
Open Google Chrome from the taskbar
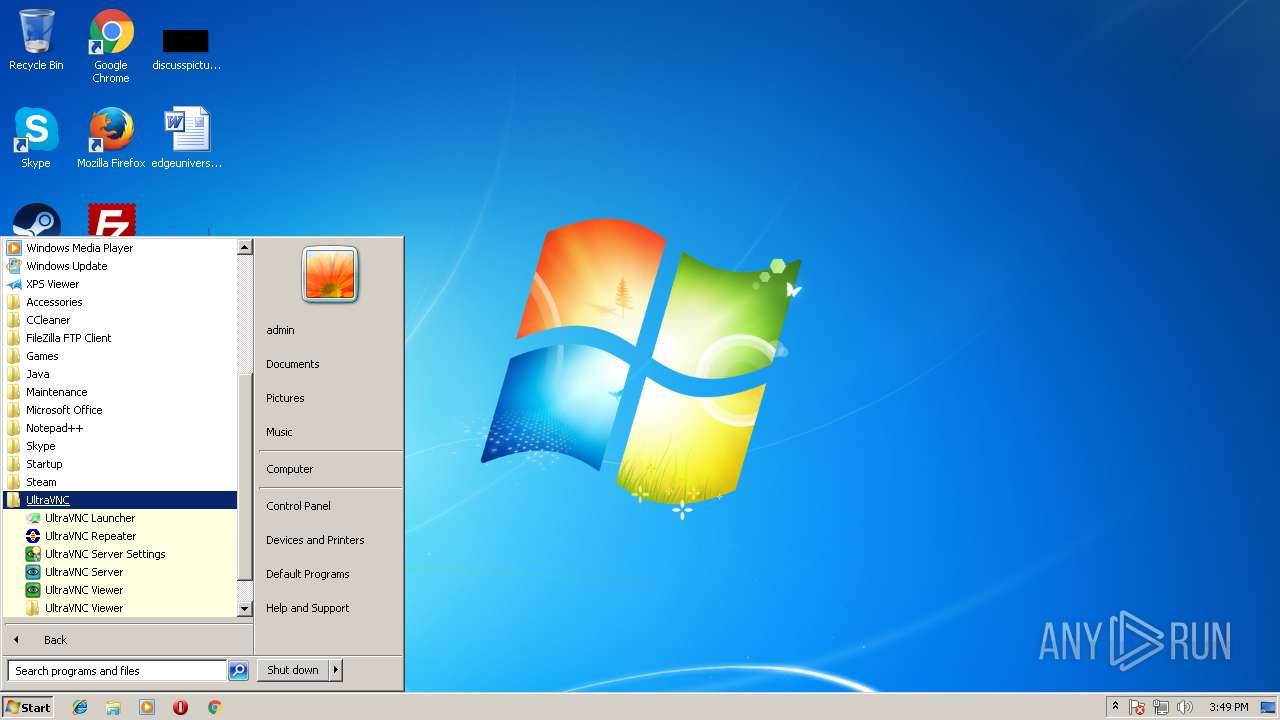[x=214, y=707]
